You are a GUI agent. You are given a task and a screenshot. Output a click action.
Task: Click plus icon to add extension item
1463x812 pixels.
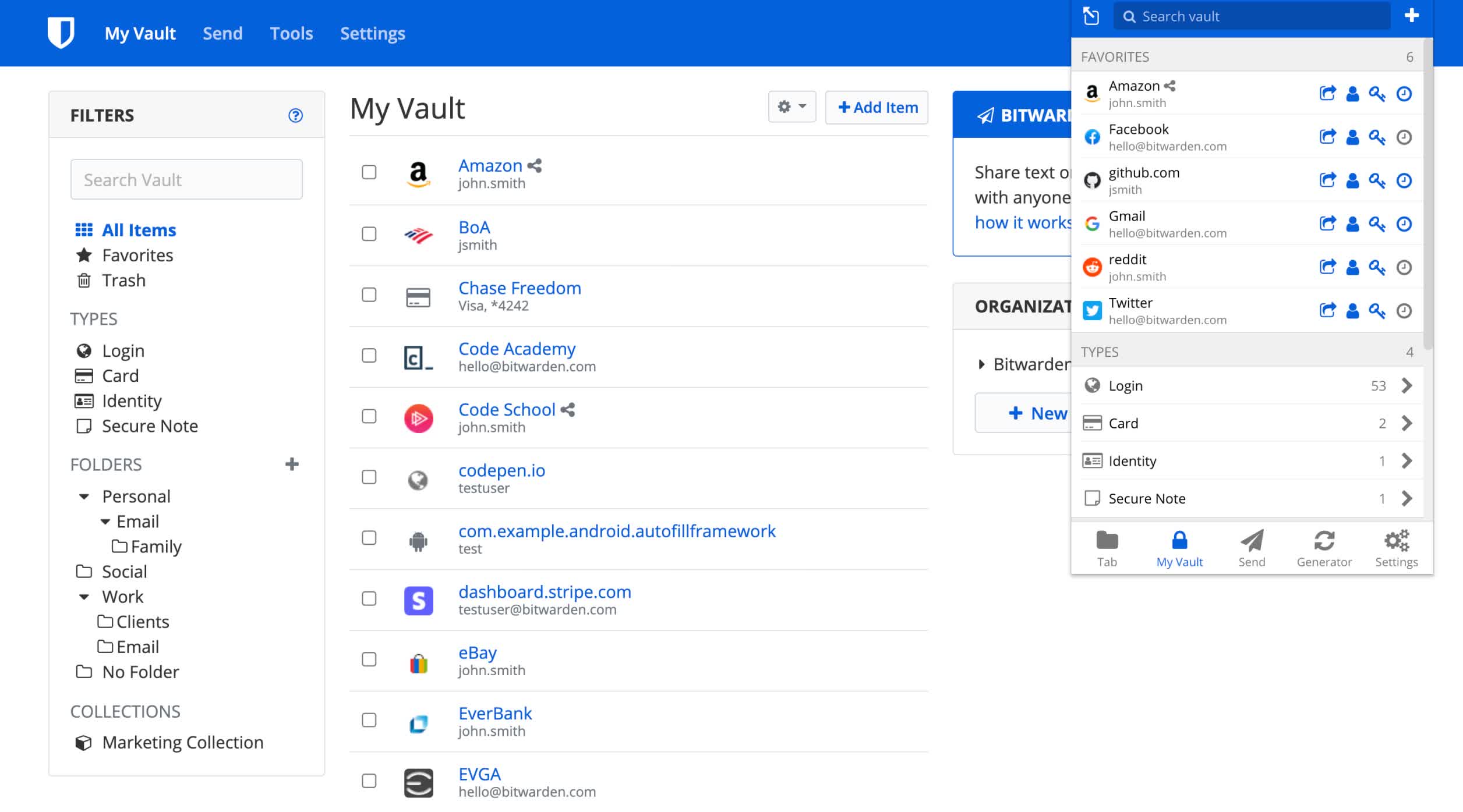pos(1411,16)
